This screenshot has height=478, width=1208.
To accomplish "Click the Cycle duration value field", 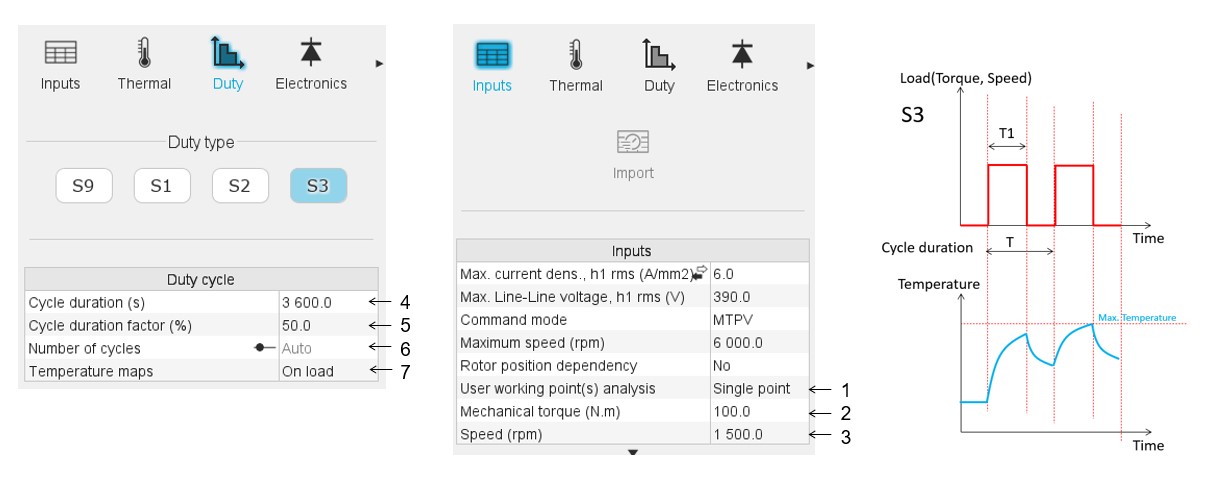I will coord(328,302).
